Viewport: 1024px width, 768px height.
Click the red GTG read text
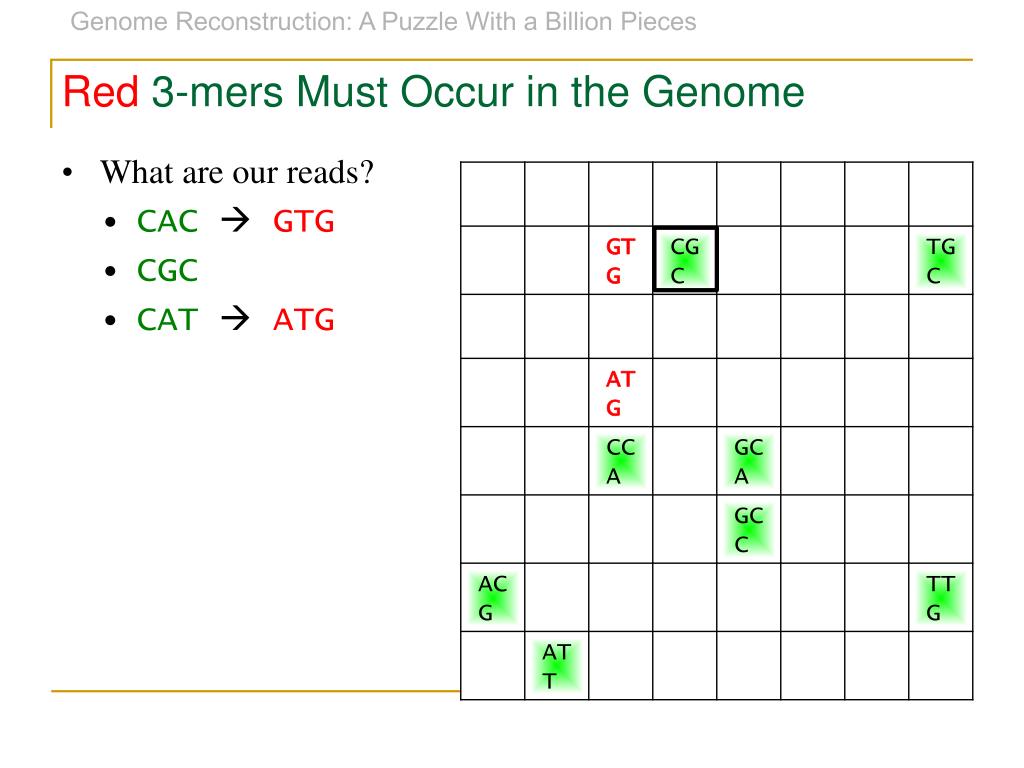click(x=304, y=221)
